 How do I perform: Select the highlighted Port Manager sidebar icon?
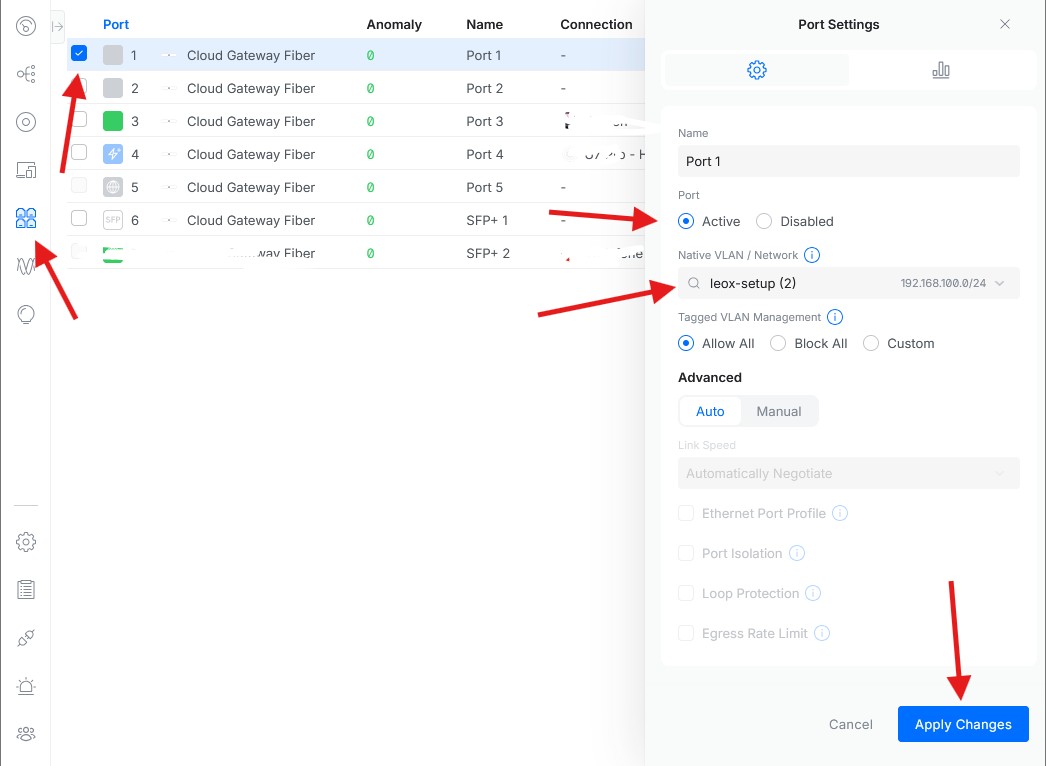pyautogui.click(x=25, y=217)
